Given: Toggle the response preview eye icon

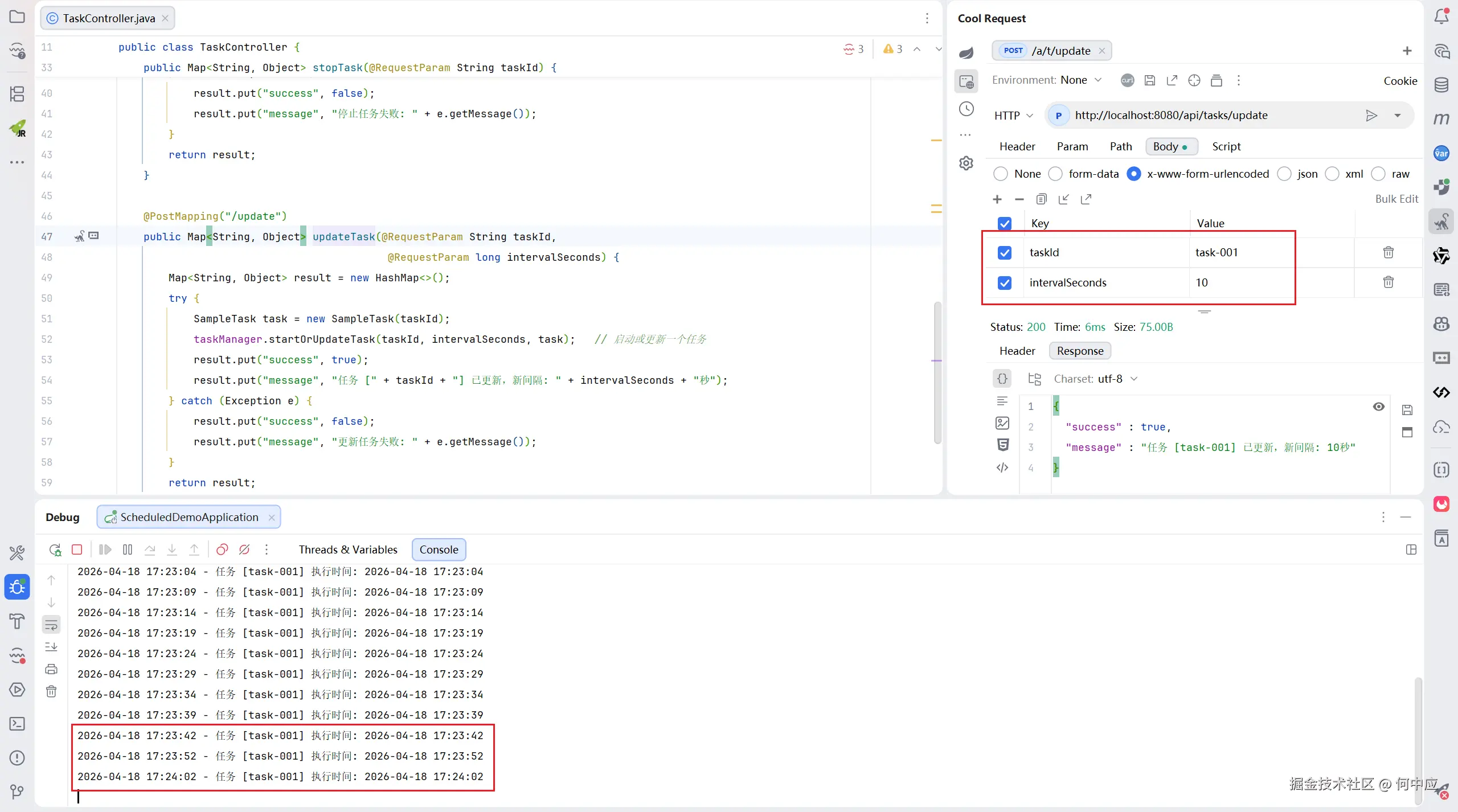Looking at the screenshot, I should click(1378, 407).
